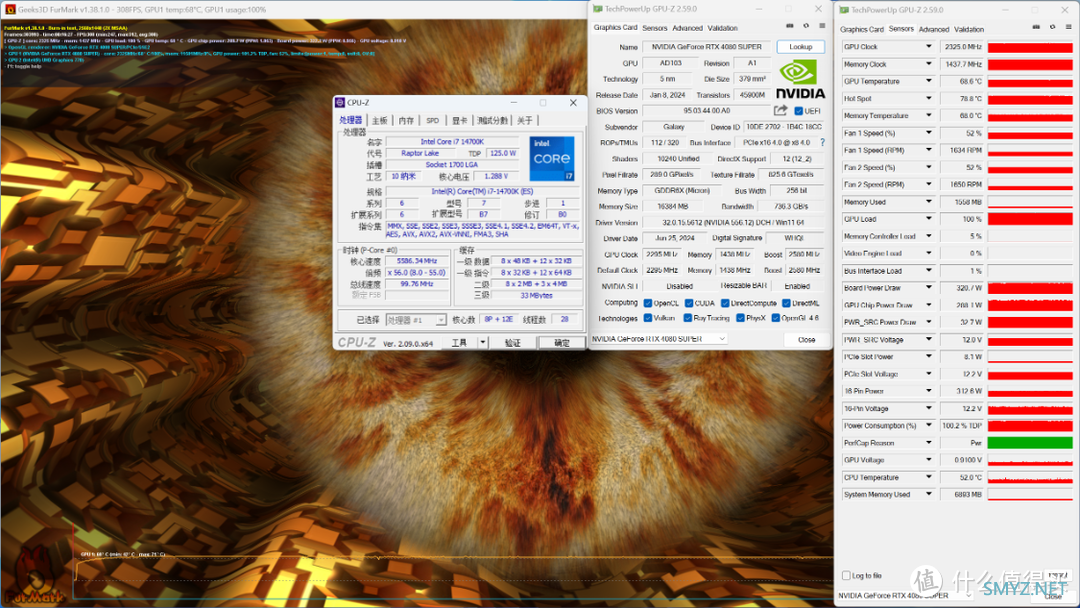Open hamburger menu in GPU-Z Sensors window
Screen dimensions: 1080x608
point(1068,27)
